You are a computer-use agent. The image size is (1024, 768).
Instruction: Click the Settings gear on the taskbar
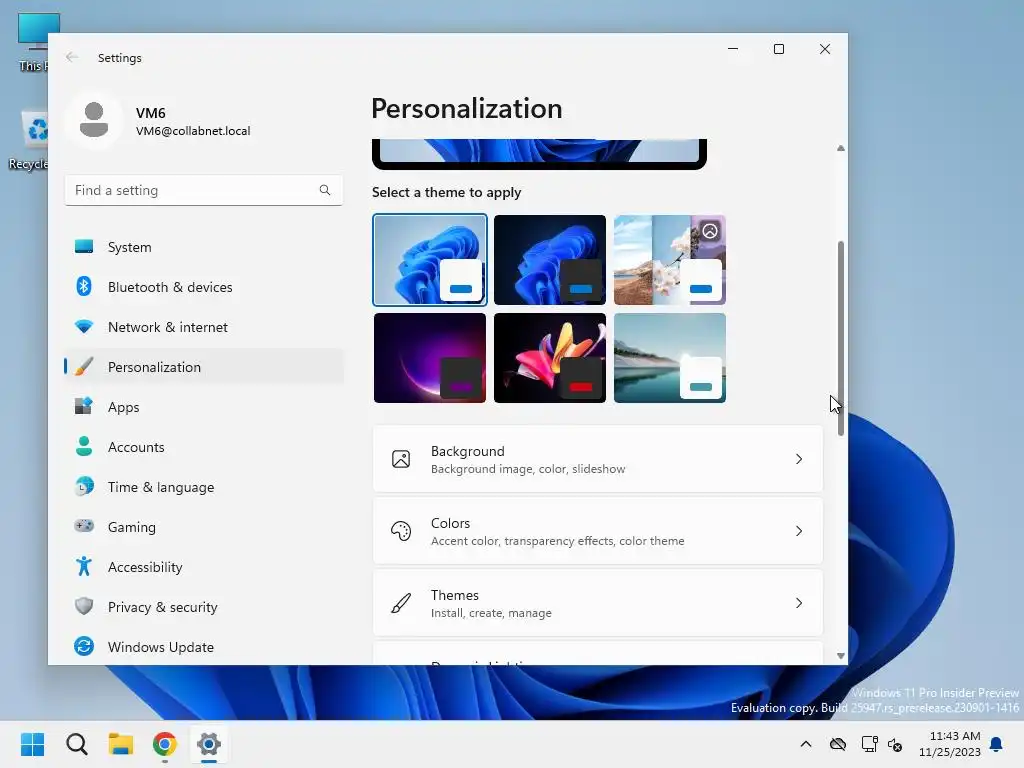tap(209, 744)
